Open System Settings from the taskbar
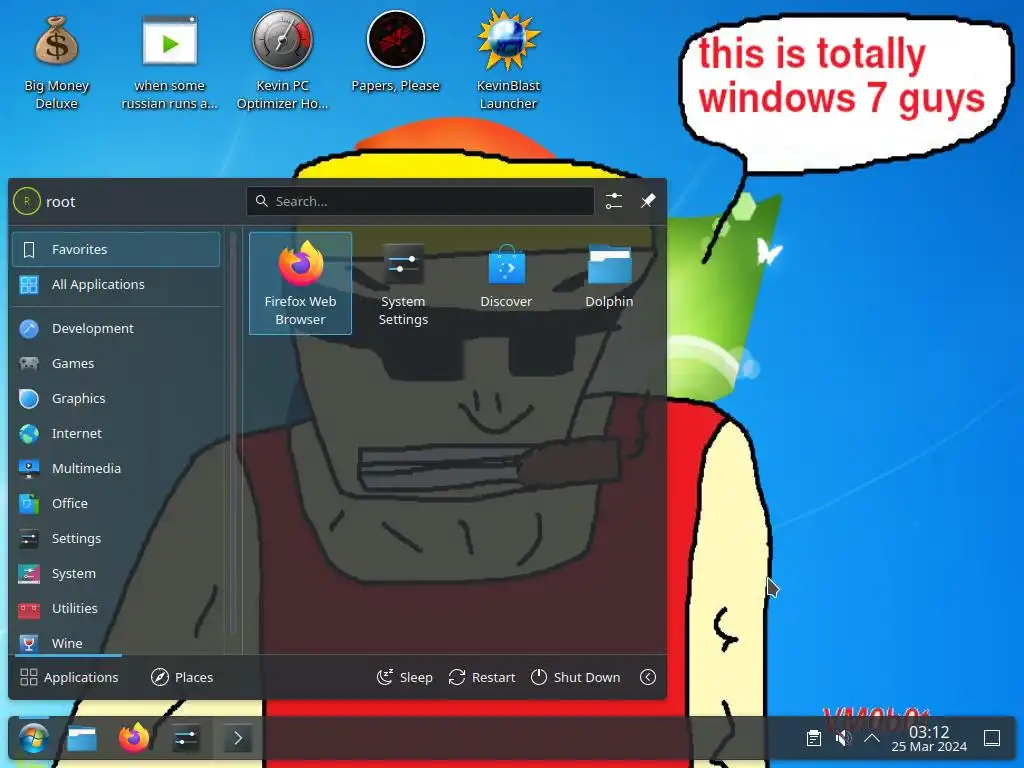Screen dimensions: 1024x768 pyautogui.click(x=185, y=739)
